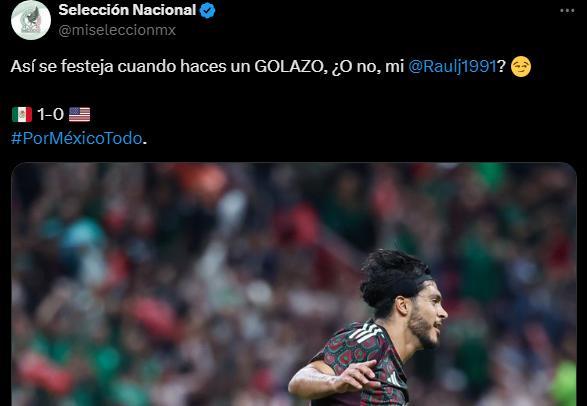The width and height of the screenshot is (587, 406).
Task: Click the United States flag emoji
Action: (80, 115)
